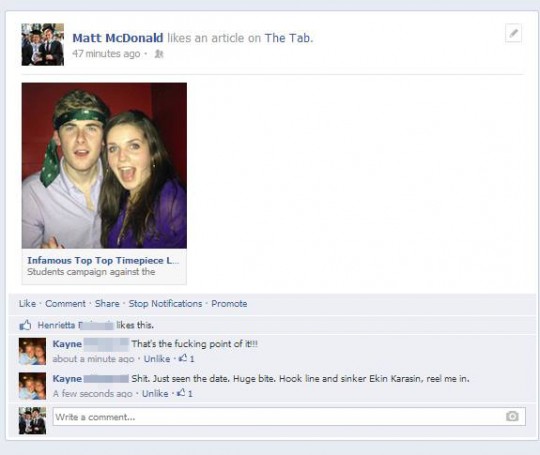
Task: Promote this post
Action: point(229,304)
